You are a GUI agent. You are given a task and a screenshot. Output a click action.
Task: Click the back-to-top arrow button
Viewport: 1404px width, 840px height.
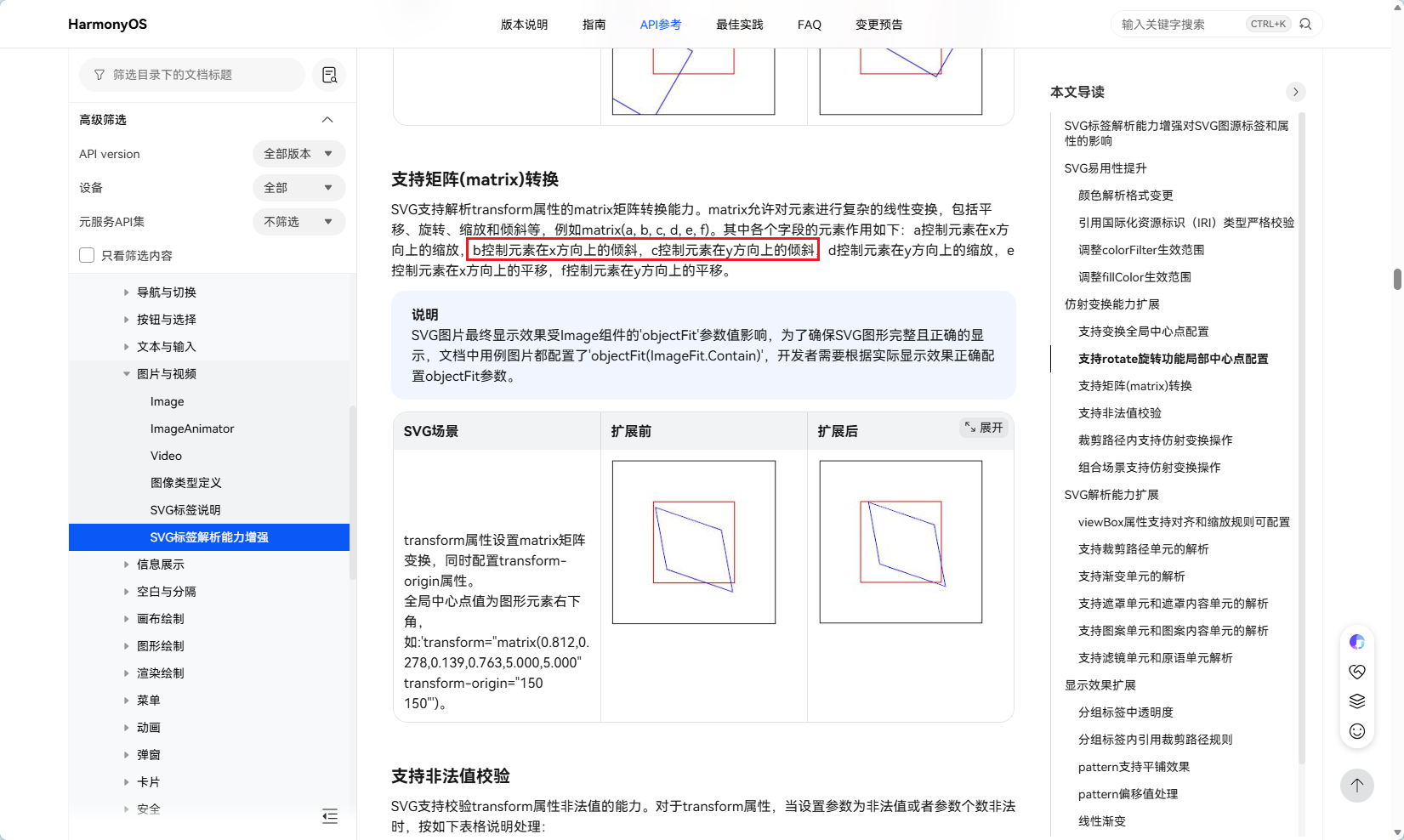(1357, 785)
